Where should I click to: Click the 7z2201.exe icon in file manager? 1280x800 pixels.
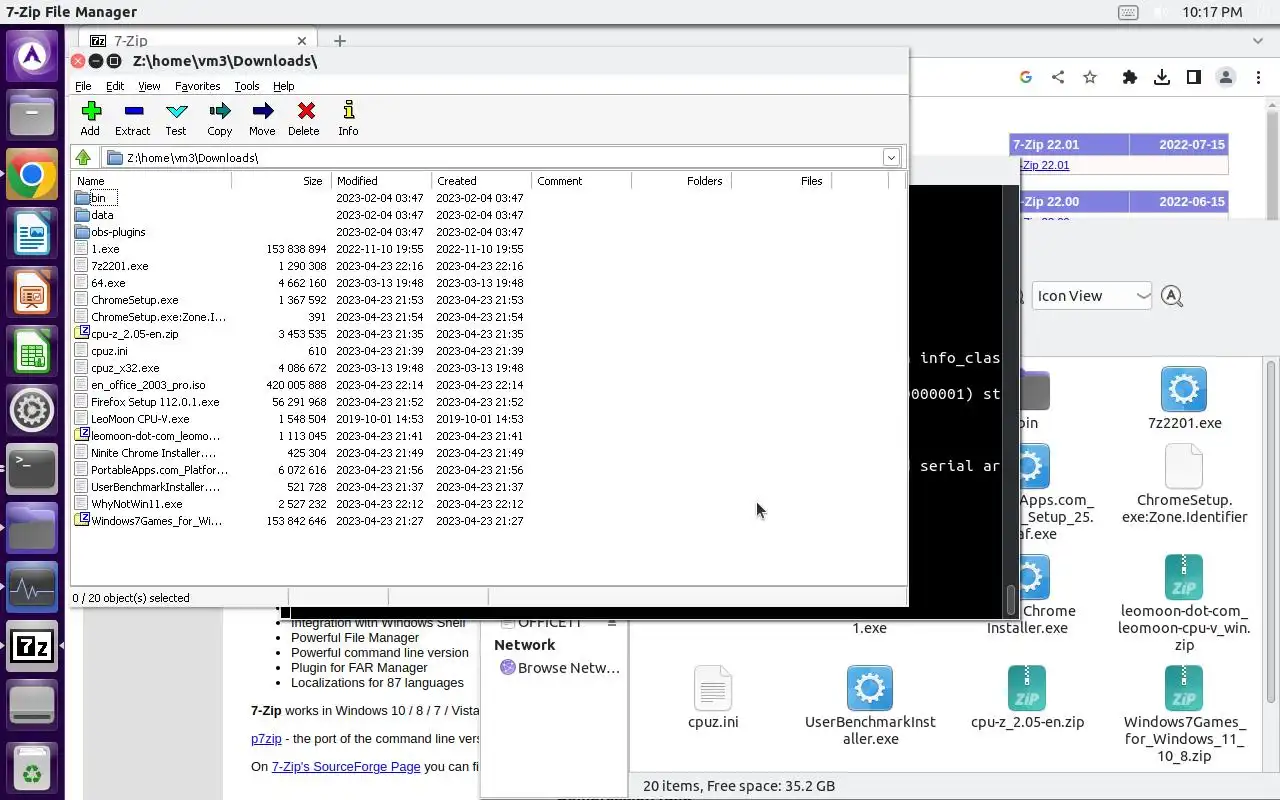pos(1184,389)
